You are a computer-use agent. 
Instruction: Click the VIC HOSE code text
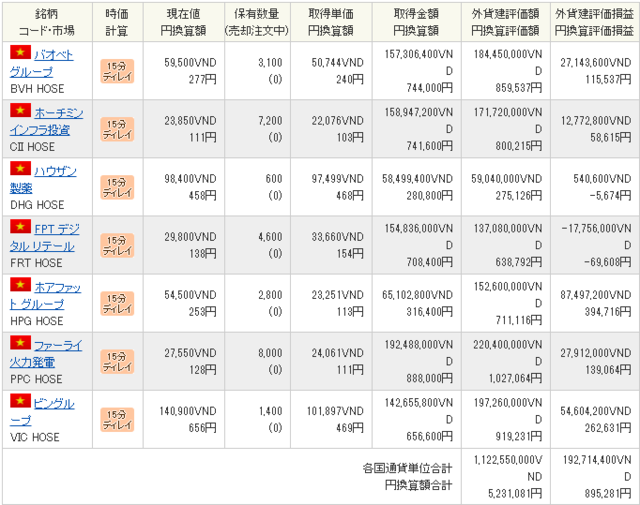pyautogui.click(x=35, y=437)
